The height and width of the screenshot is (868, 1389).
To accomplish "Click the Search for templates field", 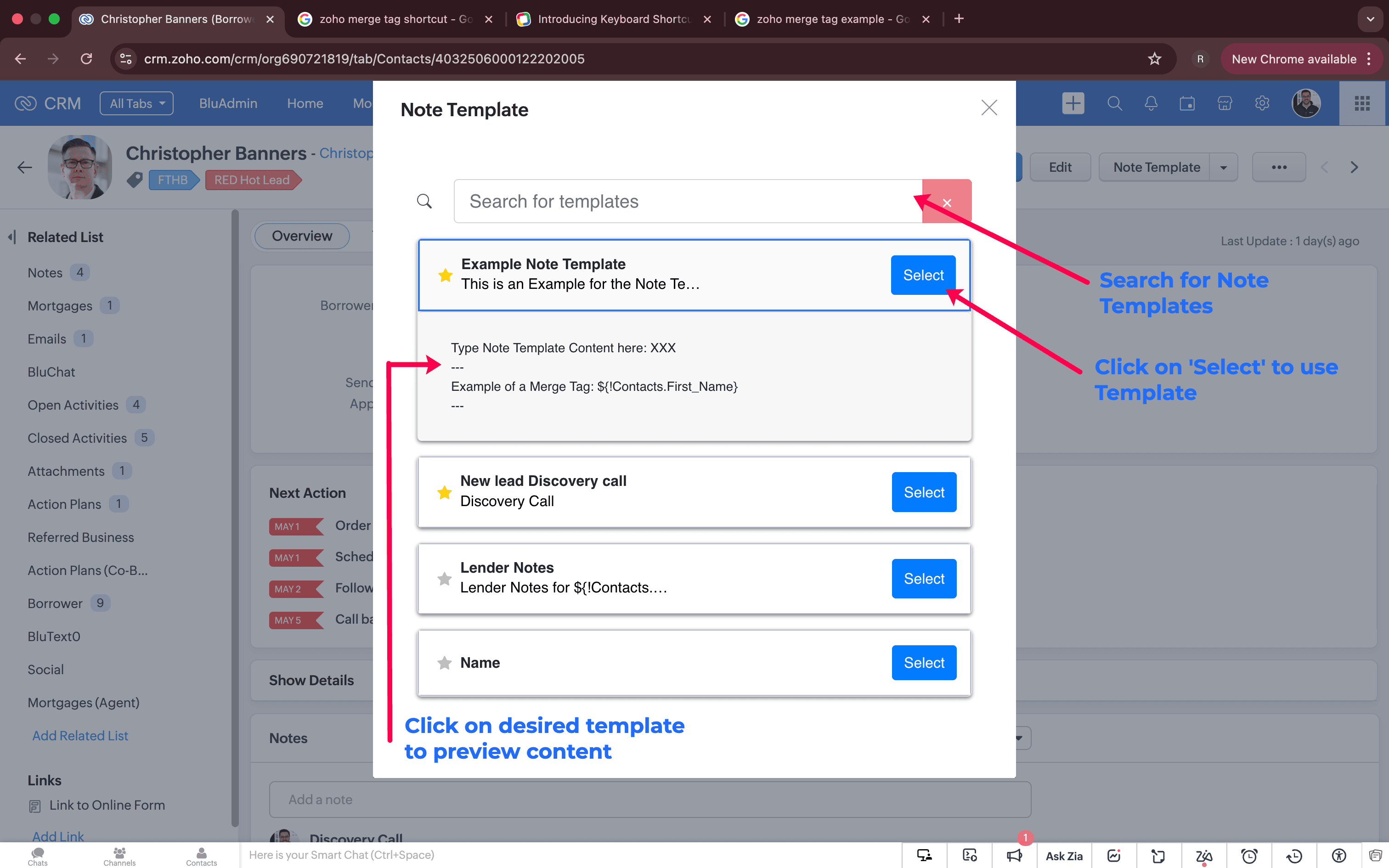I will pos(688,202).
